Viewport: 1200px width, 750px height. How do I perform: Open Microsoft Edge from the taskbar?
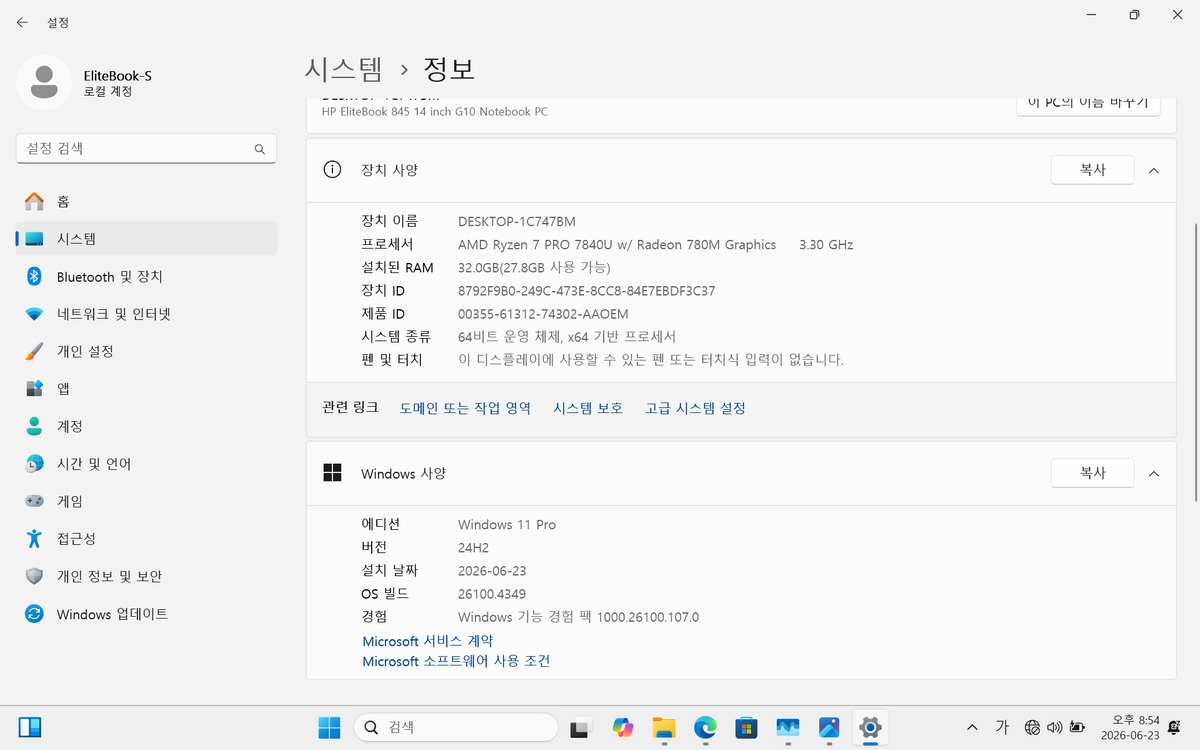[705, 727]
